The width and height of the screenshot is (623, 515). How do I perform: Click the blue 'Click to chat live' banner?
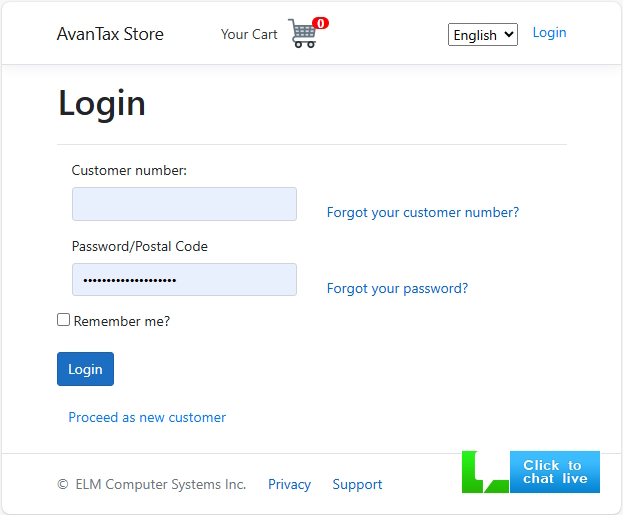554,472
